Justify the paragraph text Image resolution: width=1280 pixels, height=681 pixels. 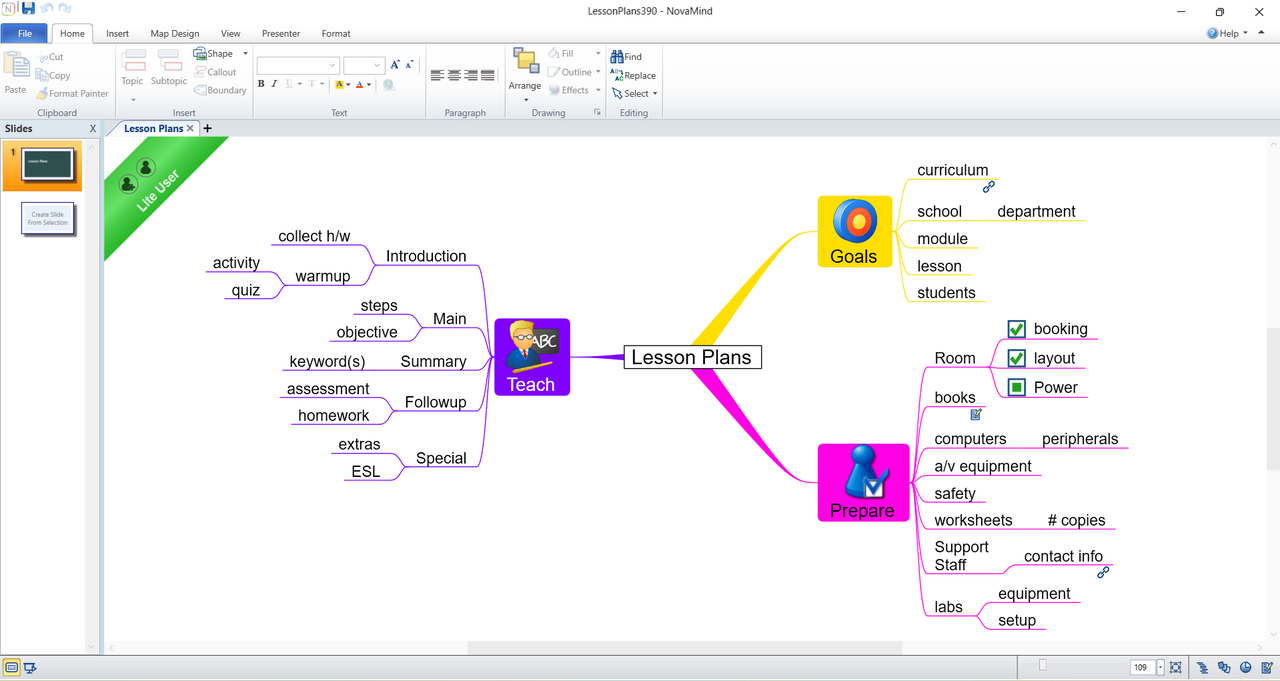488,75
